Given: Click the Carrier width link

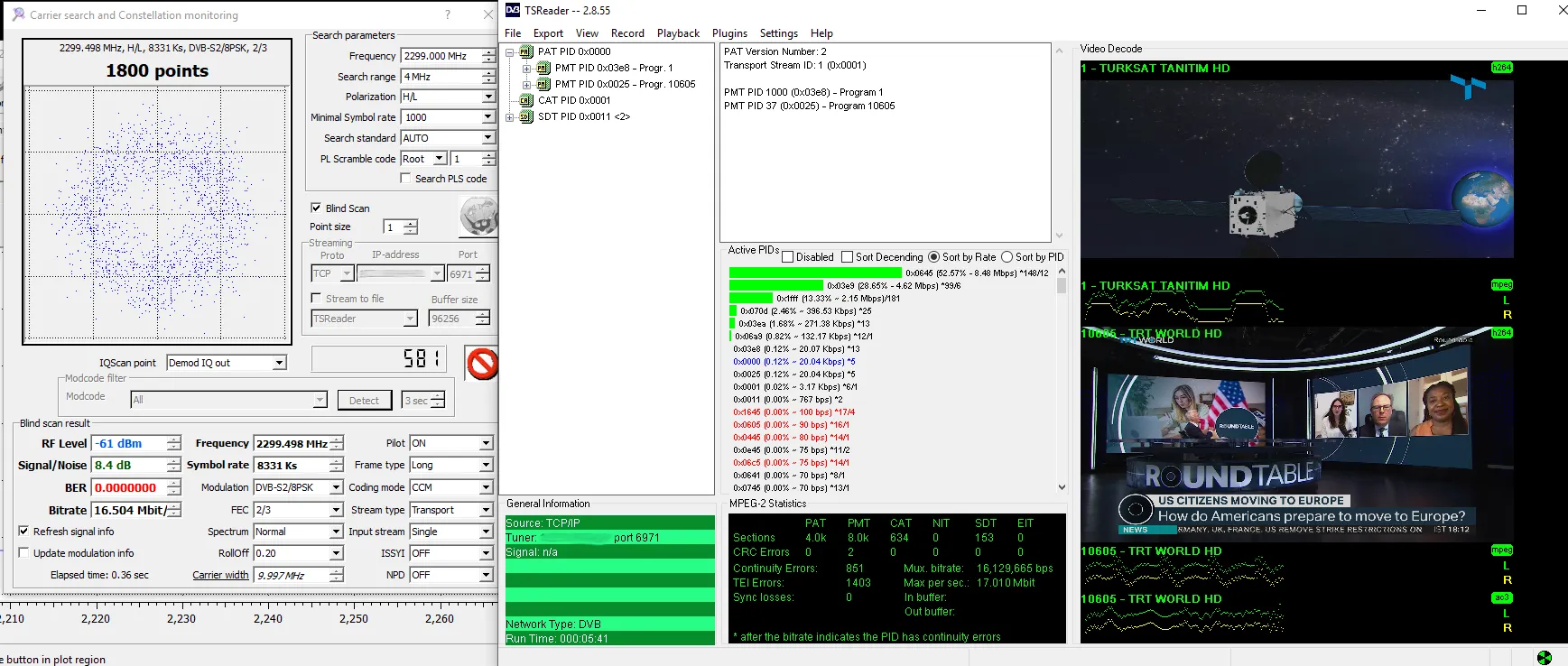Looking at the screenshot, I should click(219, 575).
